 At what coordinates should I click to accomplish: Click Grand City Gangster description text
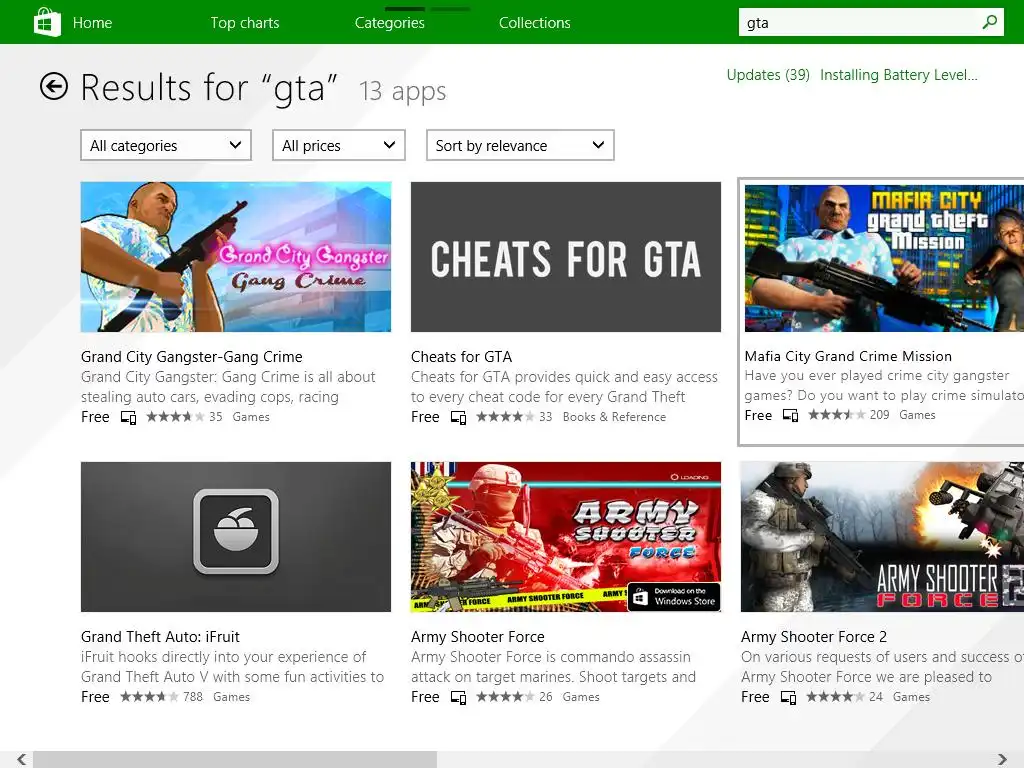(x=228, y=387)
